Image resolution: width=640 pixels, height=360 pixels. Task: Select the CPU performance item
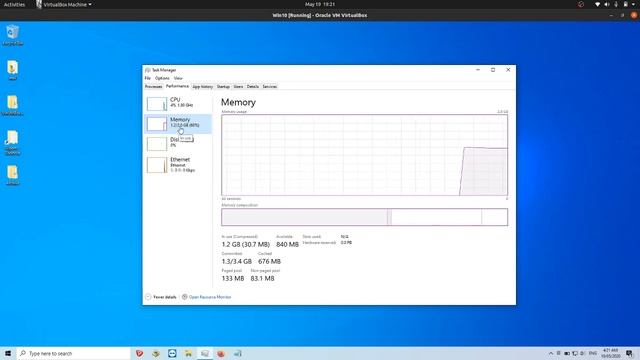178,104
